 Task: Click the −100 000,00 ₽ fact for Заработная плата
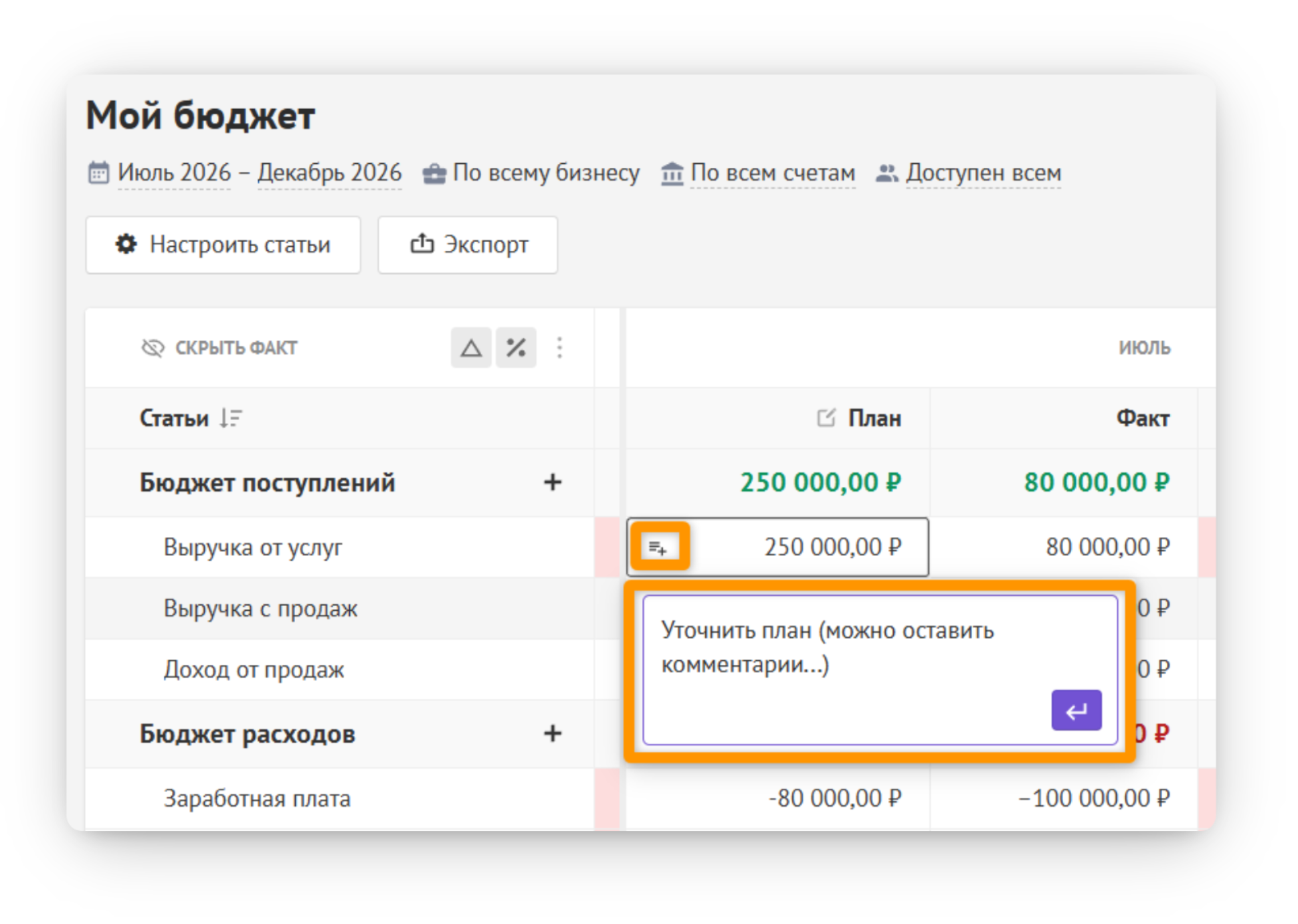pyautogui.click(x=1094, y=798)
